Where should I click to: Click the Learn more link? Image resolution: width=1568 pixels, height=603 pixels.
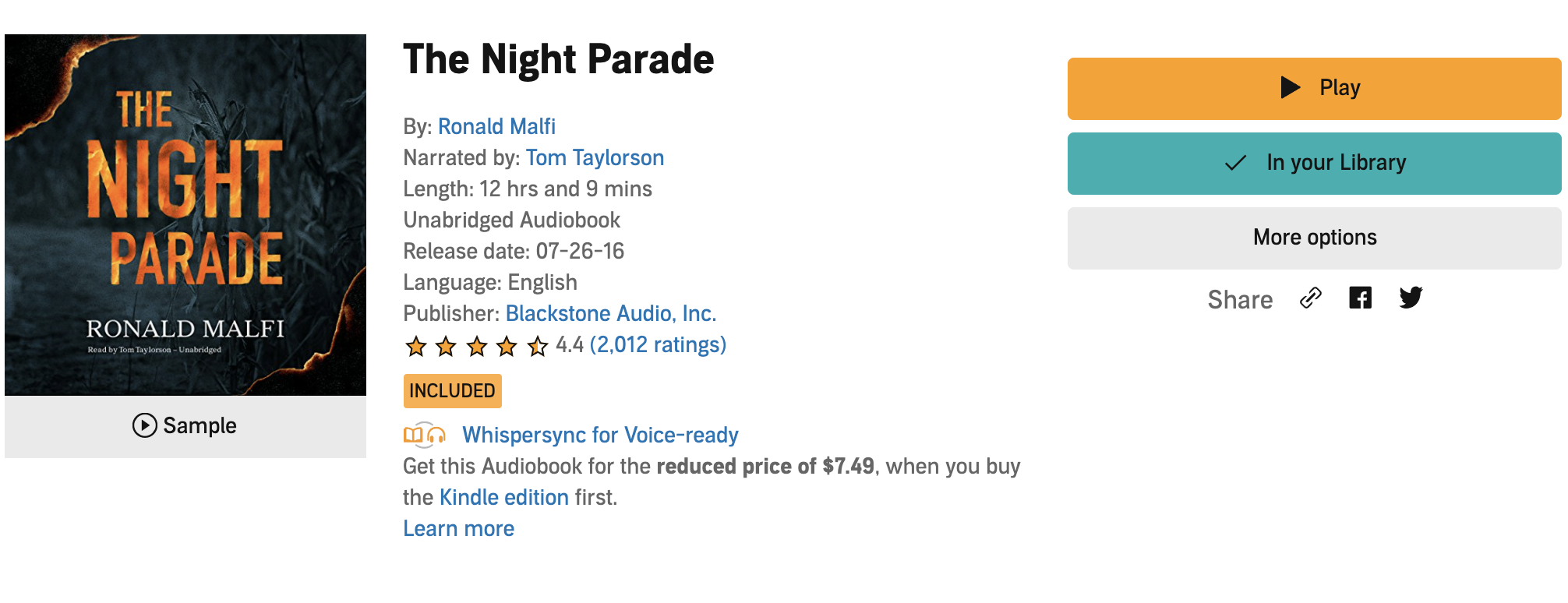pyautogui.click(x=458, y=528)
